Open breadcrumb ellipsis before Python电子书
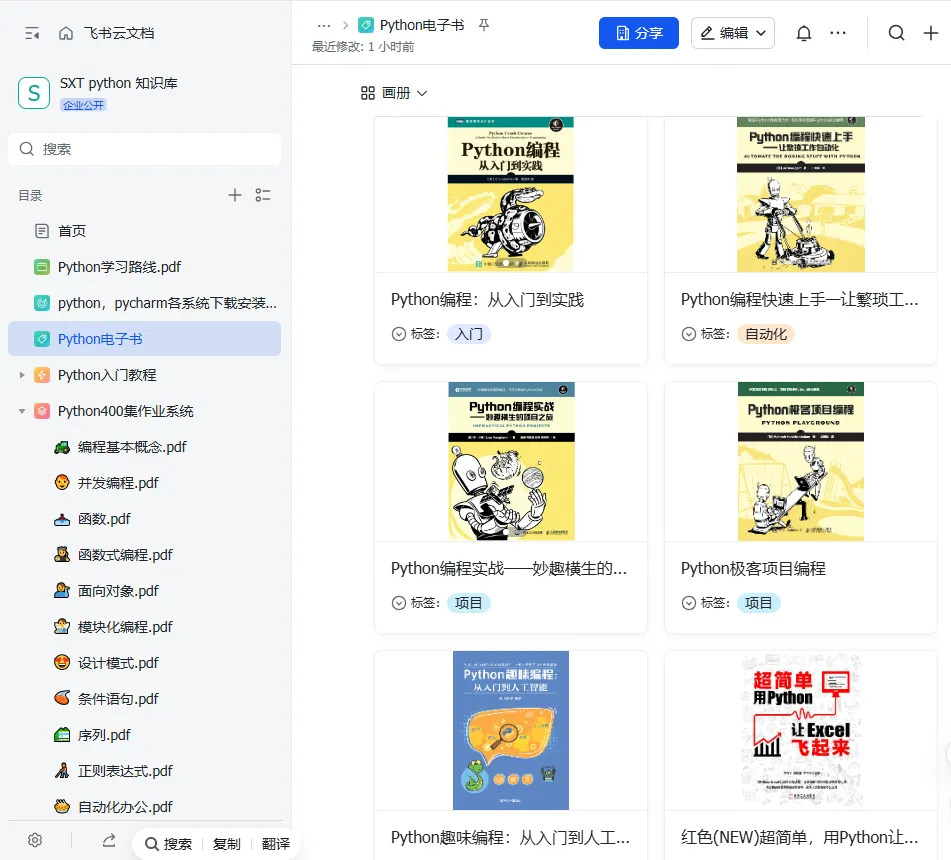The image size is (951, 860). 324,25
